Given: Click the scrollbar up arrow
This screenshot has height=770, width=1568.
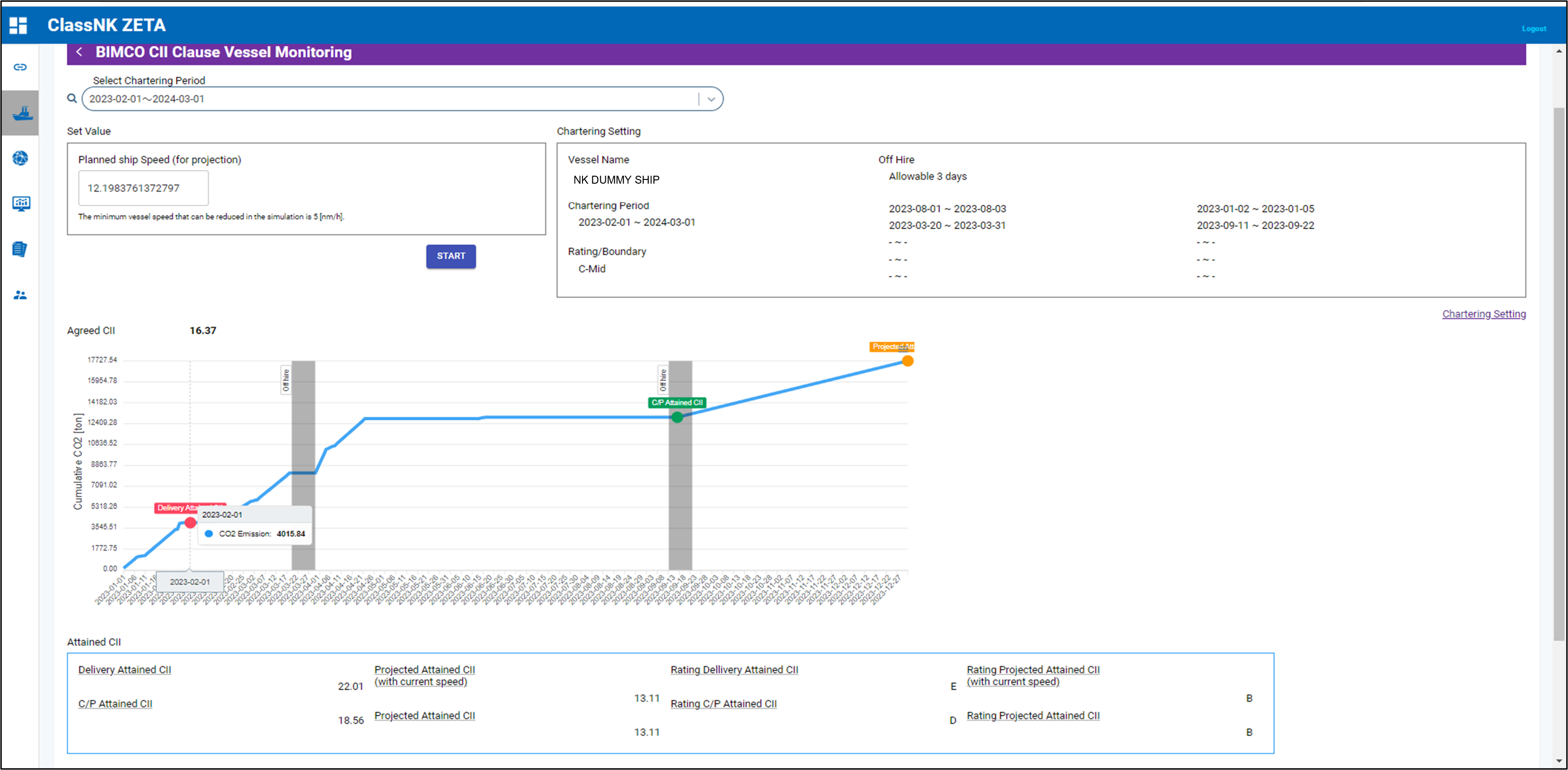Looking at the screenshot, I should pyautogui.click(x=1558, y=51).
